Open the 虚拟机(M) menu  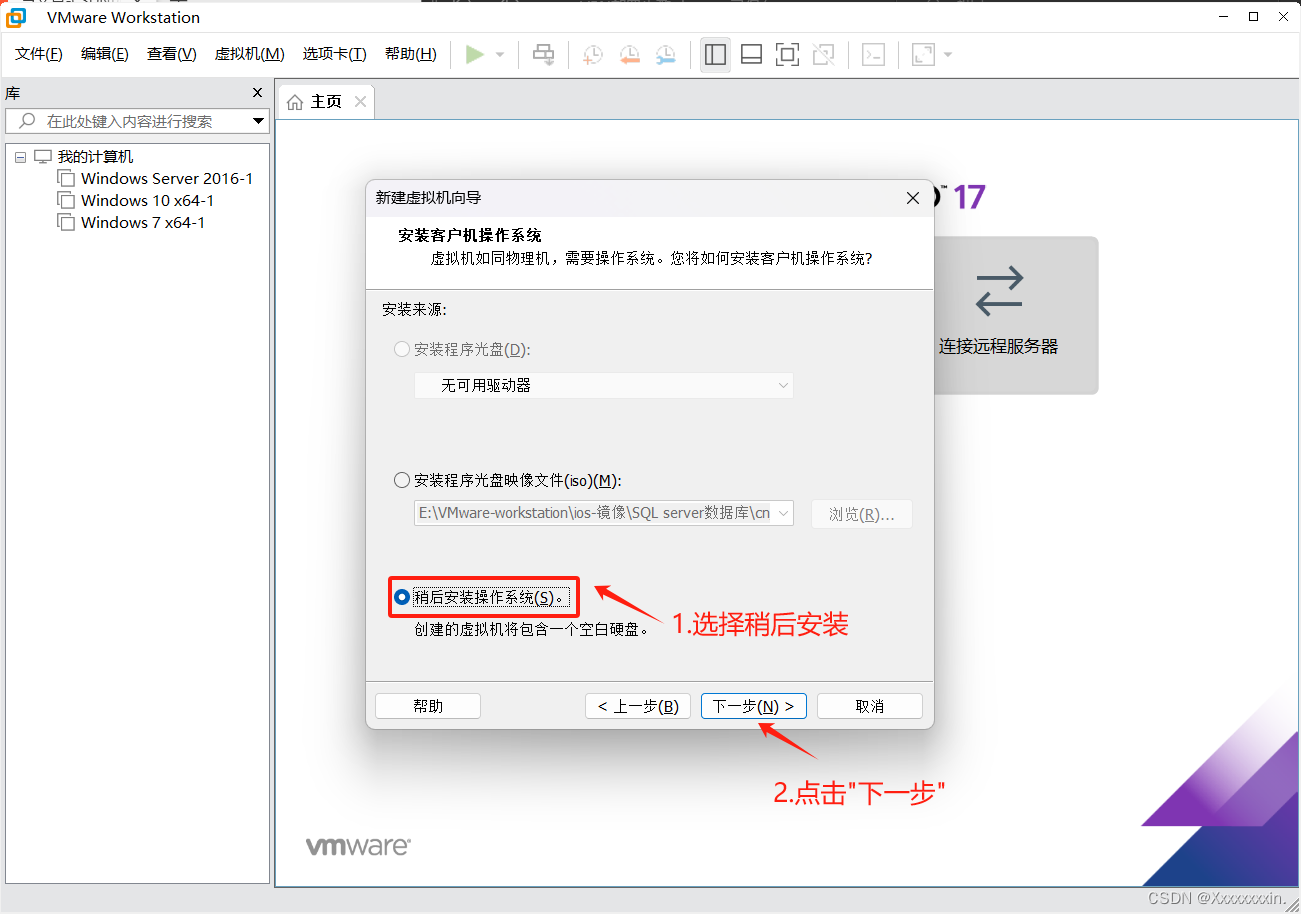250,54
